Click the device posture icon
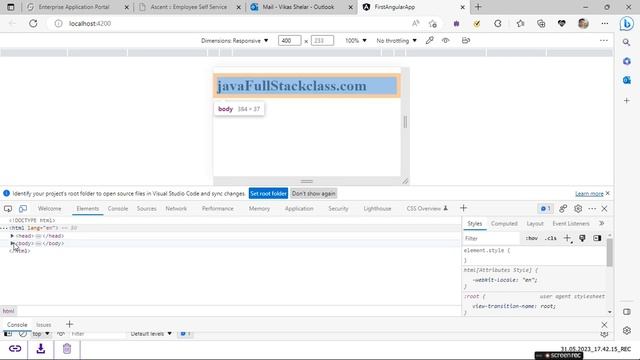 pos(466,40)
